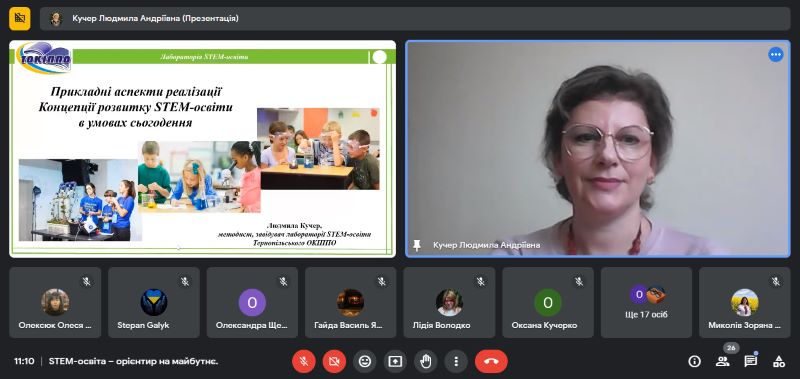
Task: Click Олексюк Олеся participant tile
Action: [x=55, y=302]
